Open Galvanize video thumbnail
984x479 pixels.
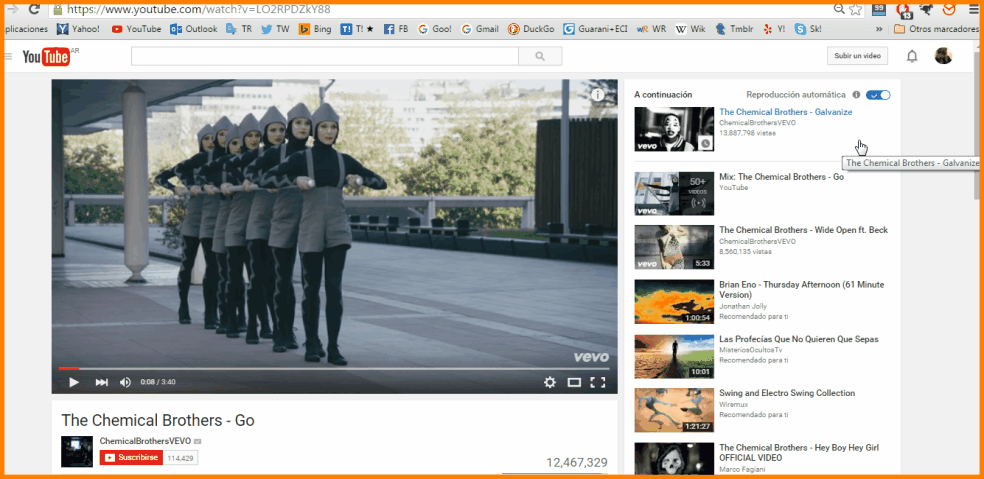pyautogui.click(x=674, y=129)
